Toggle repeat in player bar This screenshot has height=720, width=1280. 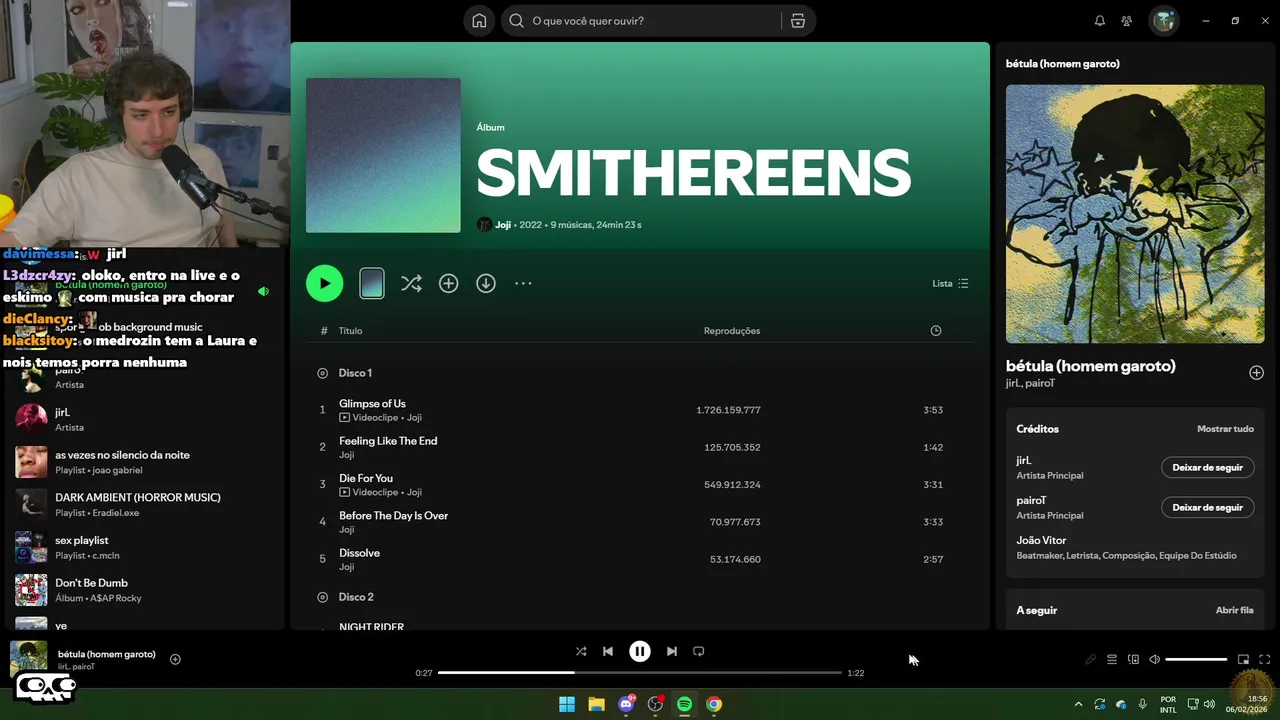coord(699,651)
